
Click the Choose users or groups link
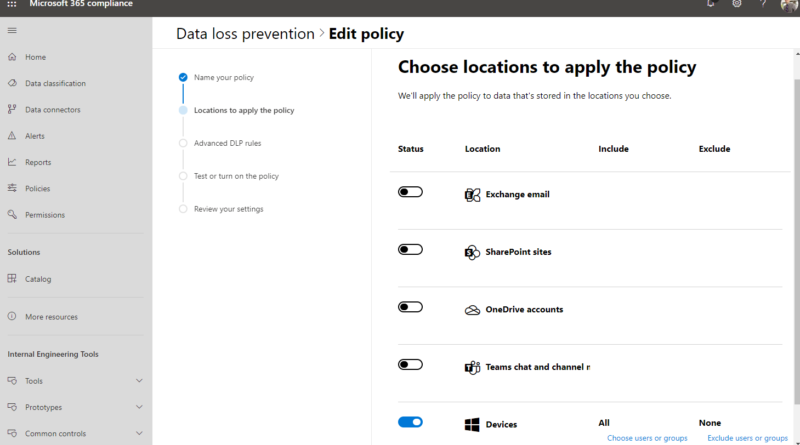(647, 438)
